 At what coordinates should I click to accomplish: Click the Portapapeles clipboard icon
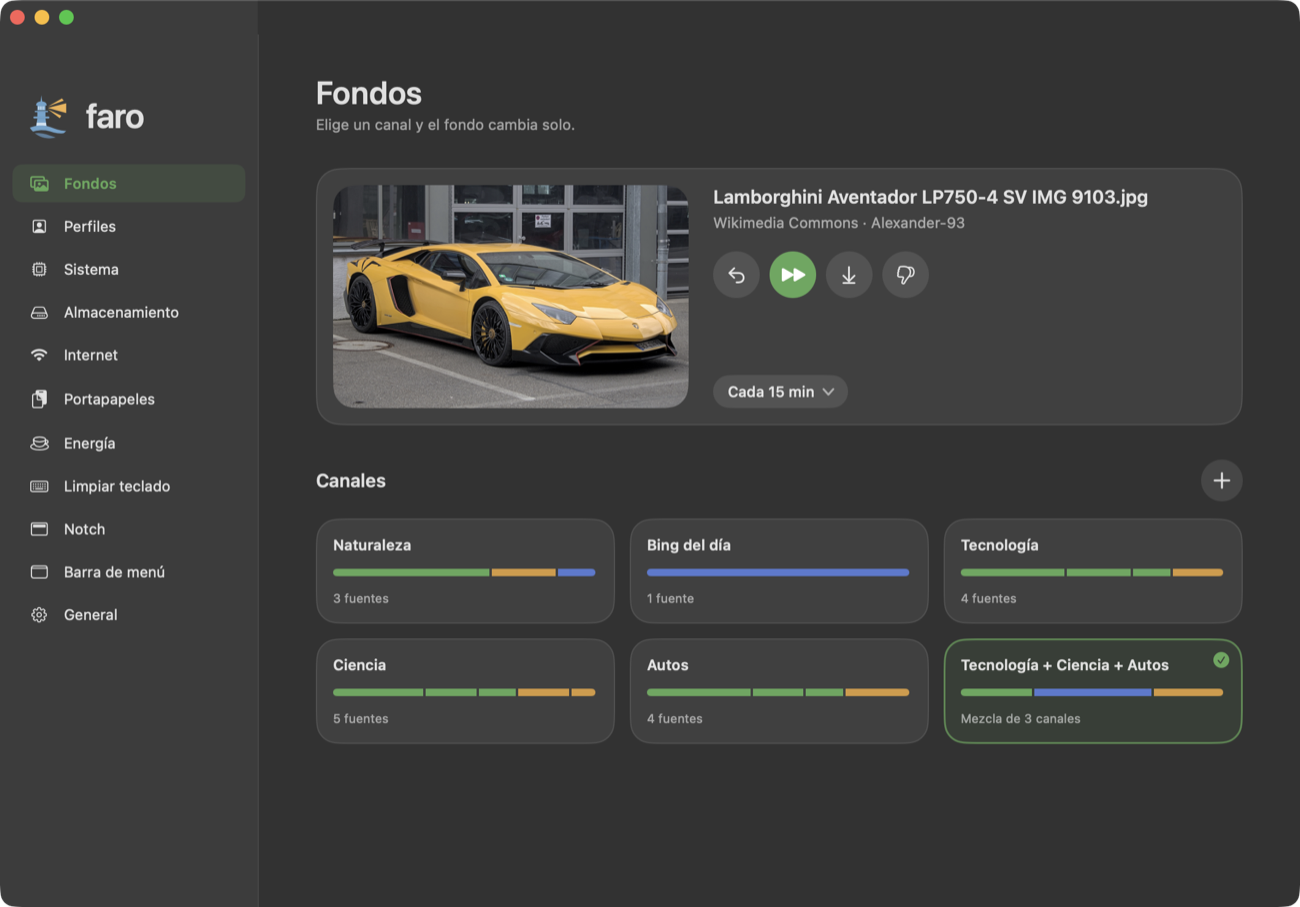click(x=39, y=399)
